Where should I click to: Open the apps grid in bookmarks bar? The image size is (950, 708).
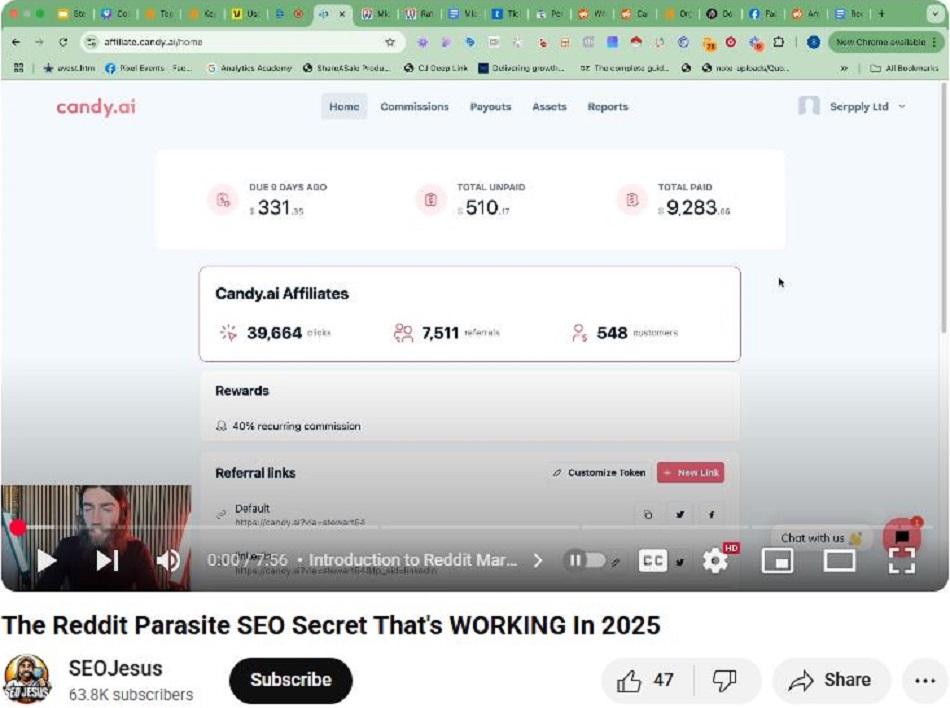coord(19,68)
